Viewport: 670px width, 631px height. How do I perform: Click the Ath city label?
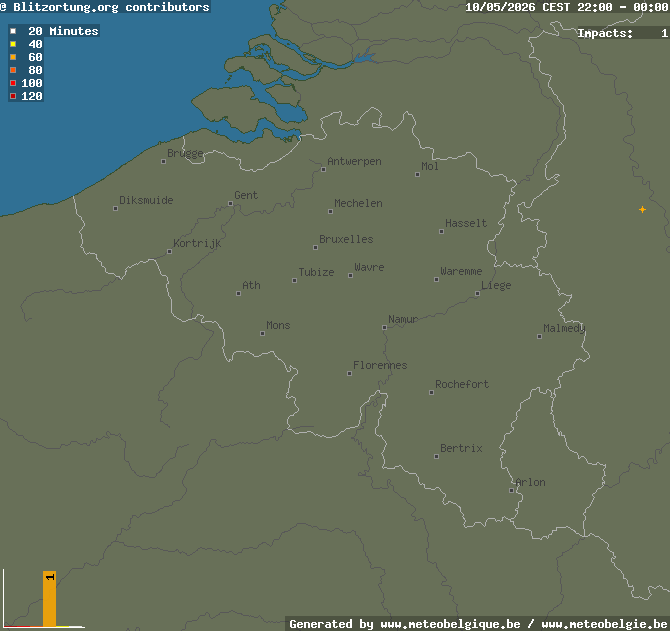click(251, 285)
